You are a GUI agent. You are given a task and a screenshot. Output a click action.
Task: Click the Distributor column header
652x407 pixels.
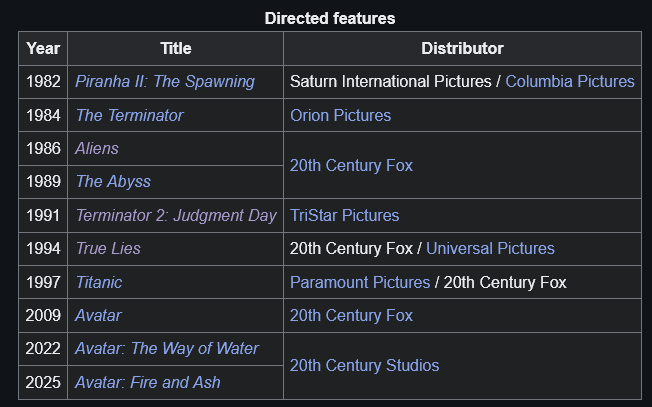(462, 48)
